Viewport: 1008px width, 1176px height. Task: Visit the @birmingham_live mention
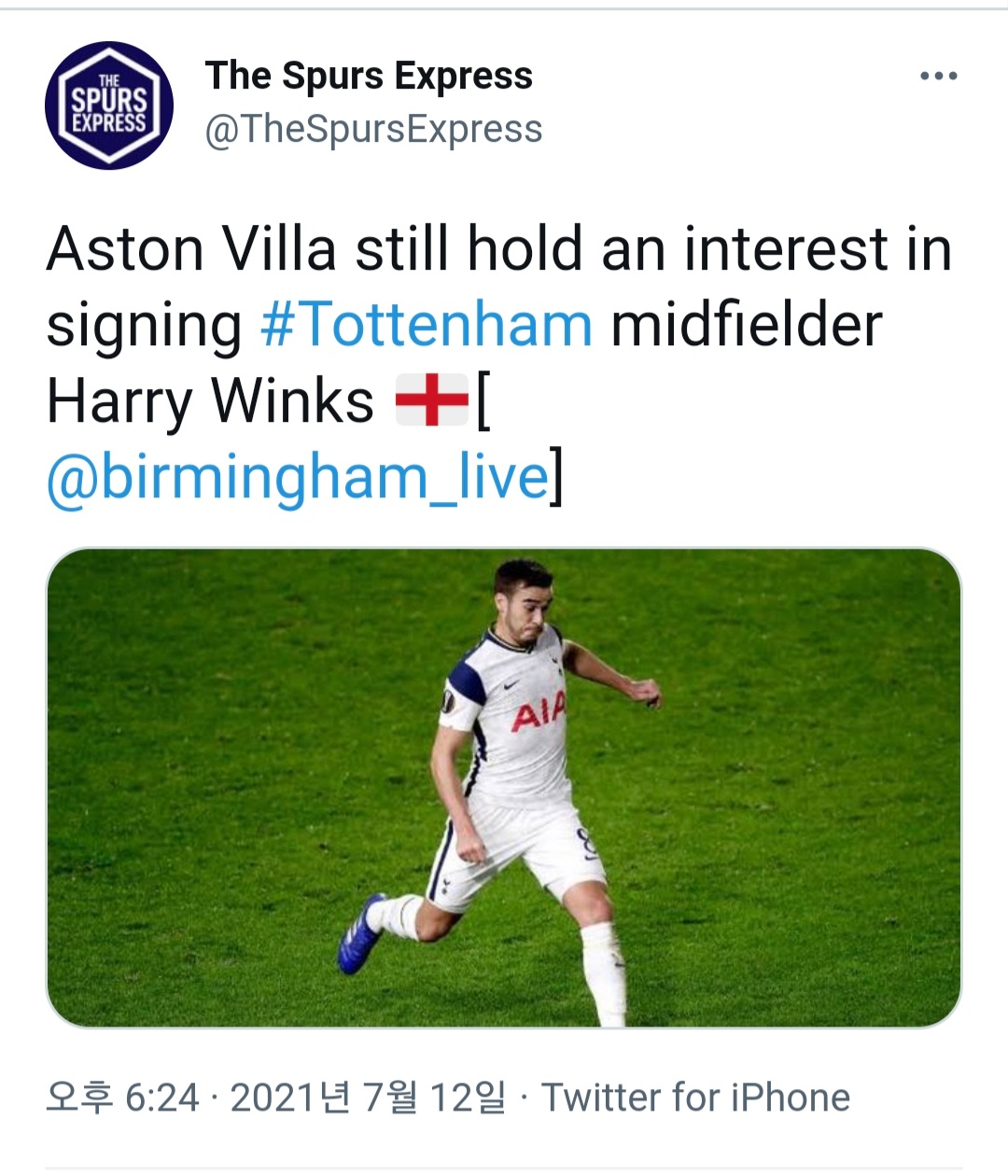coord(298,477)
